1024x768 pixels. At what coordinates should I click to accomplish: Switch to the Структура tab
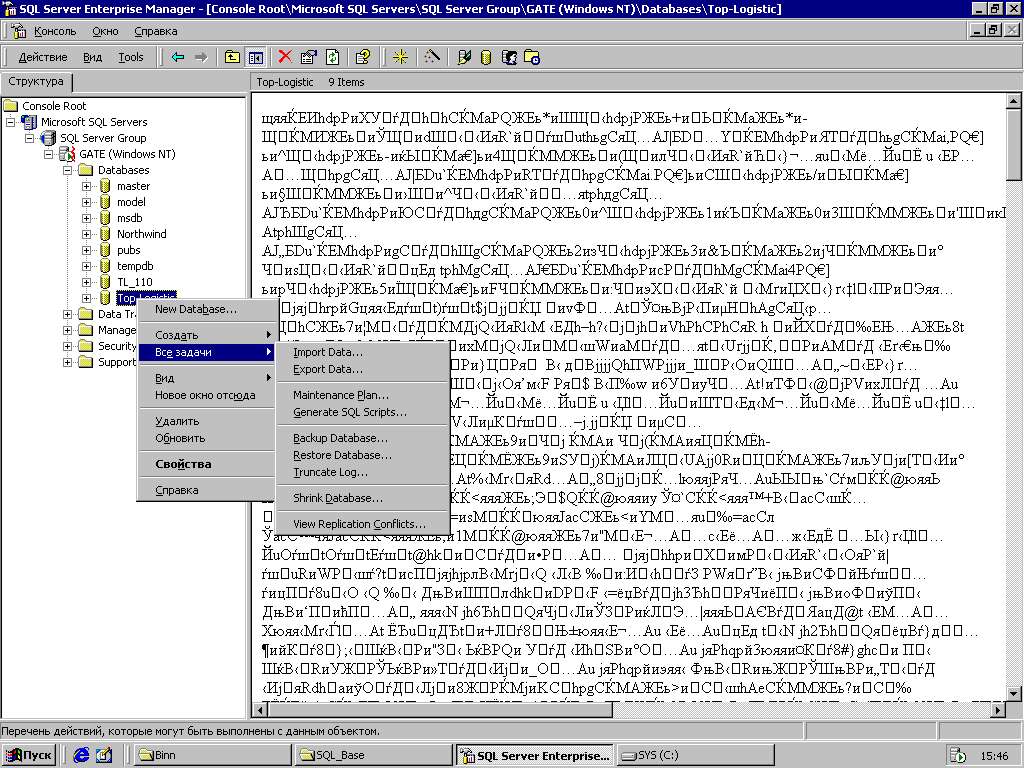(x=36, y=82)
